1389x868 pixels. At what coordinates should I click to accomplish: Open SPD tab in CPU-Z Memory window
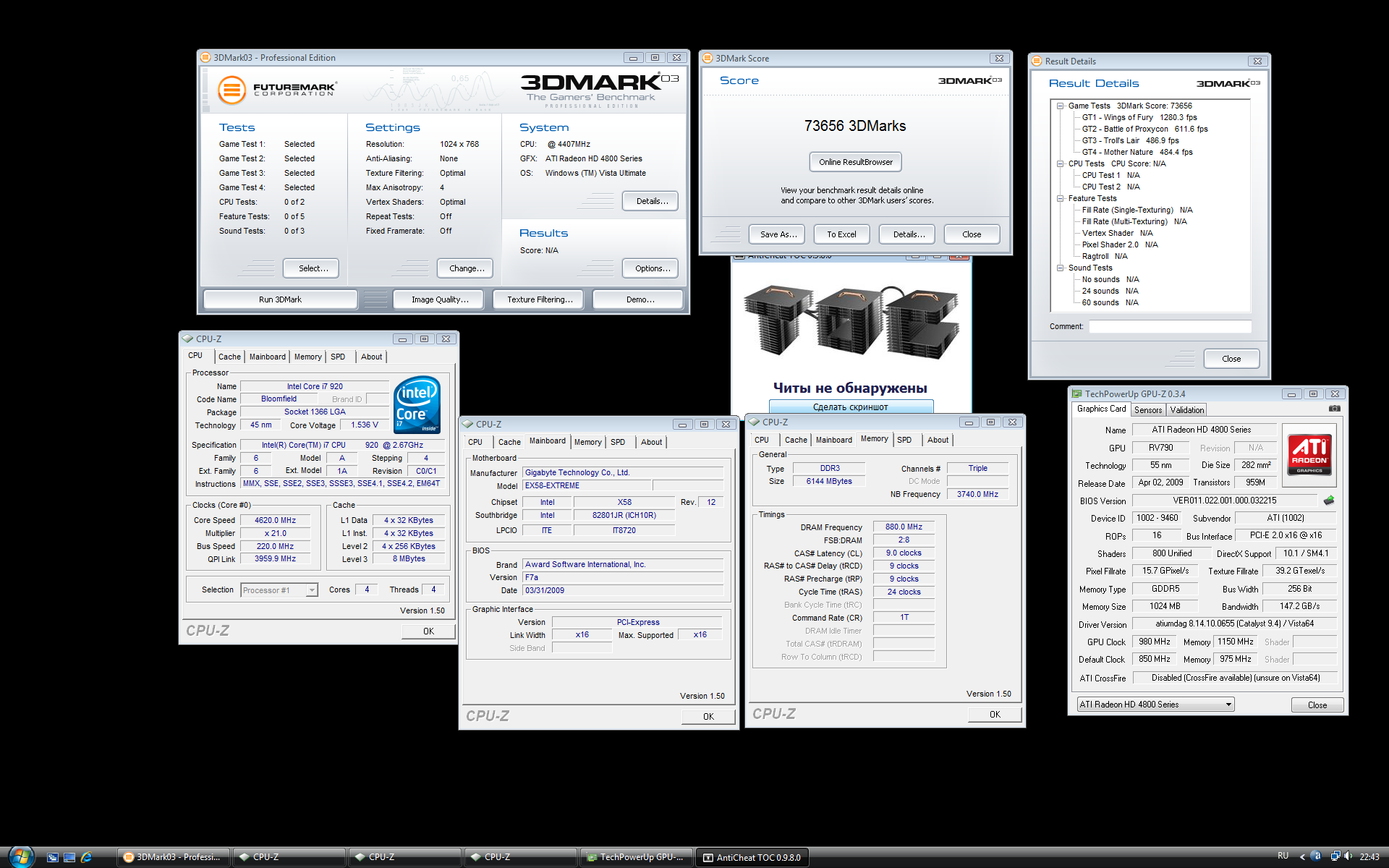click(x=904, y=440)
